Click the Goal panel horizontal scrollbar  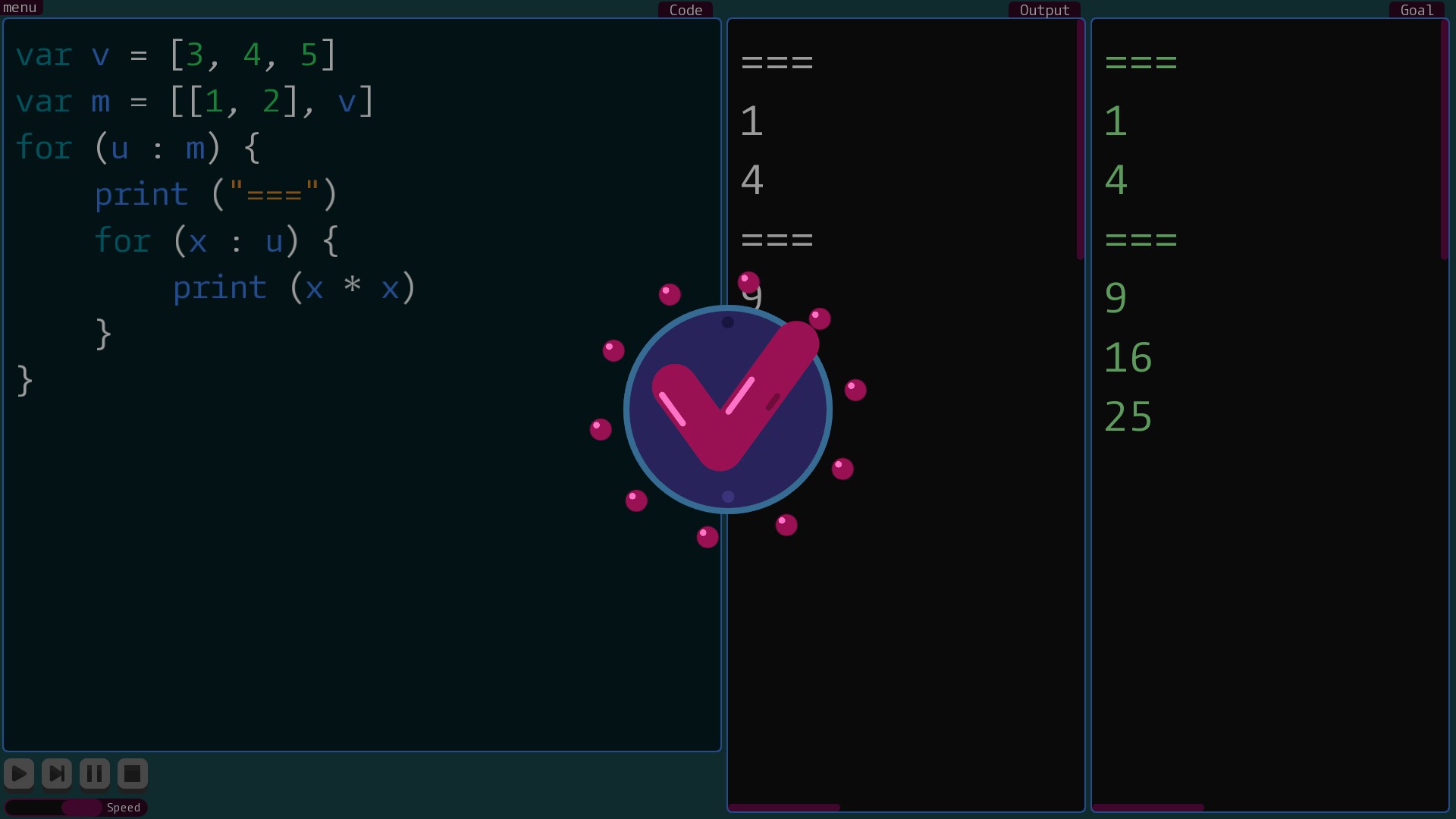(1148, 808)
